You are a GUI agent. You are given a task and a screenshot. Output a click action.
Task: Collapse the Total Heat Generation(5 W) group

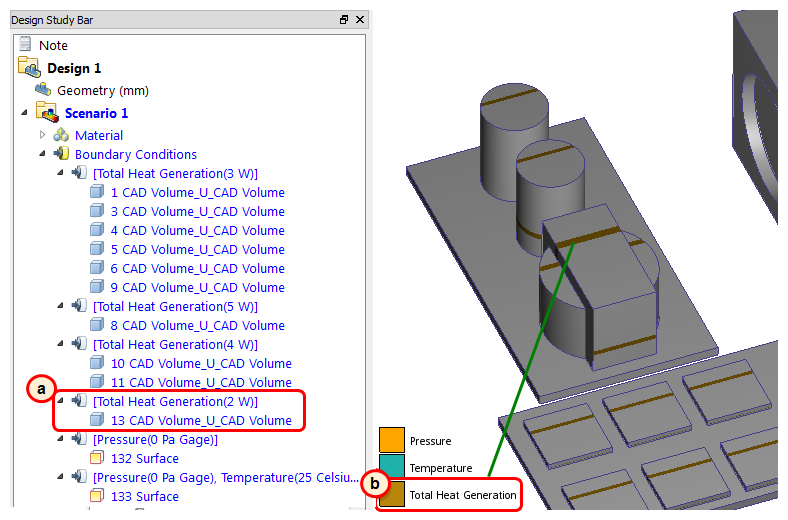pos(61,306)
